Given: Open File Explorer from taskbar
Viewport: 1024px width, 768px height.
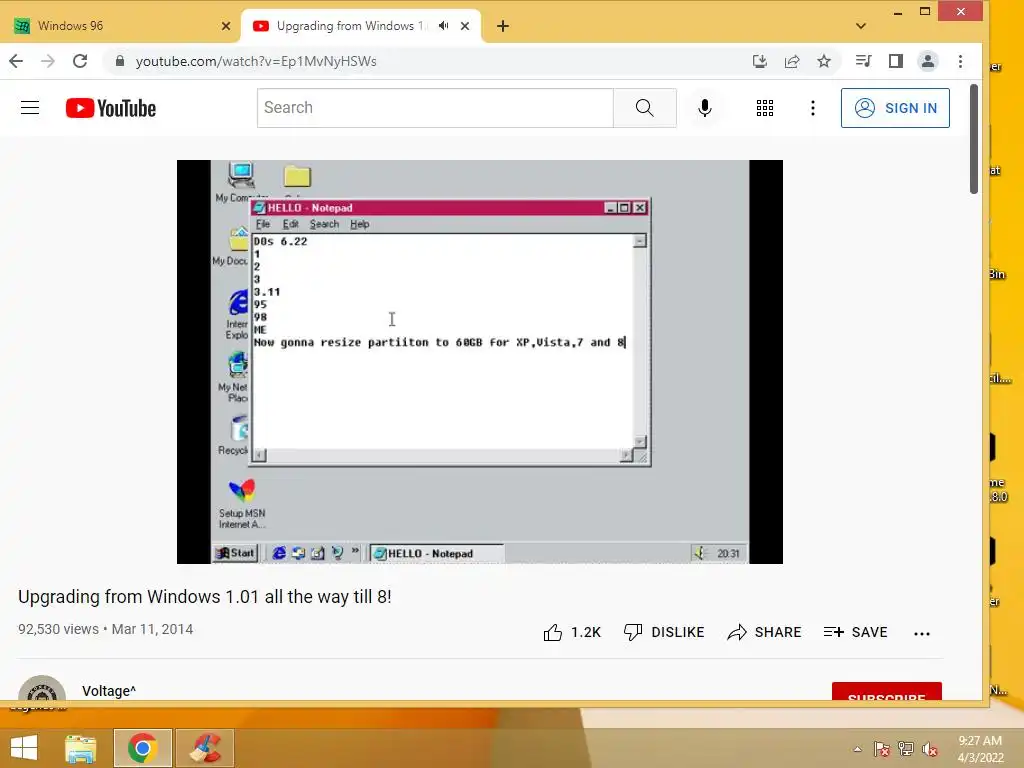Looking at the screenshot, I should pyautogui.click(x=80, y=748).
